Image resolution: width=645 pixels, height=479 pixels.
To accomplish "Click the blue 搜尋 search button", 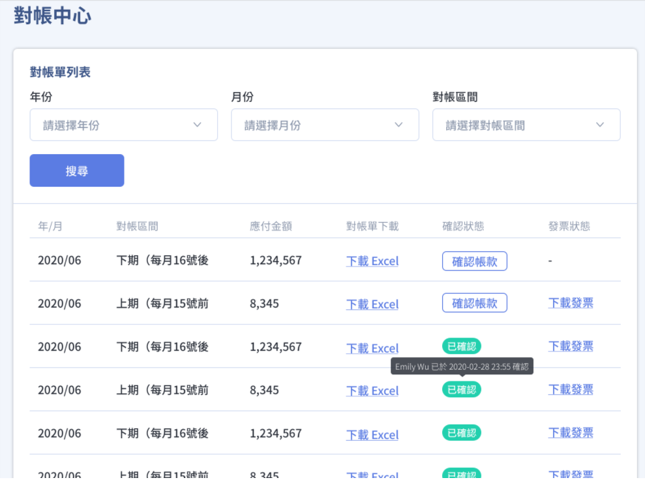I will coord(77,171).
